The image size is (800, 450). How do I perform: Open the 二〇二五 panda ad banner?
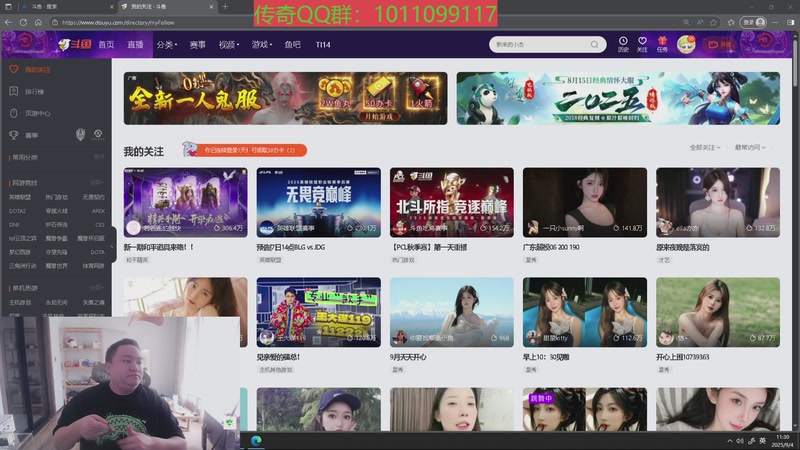(618, 98)
